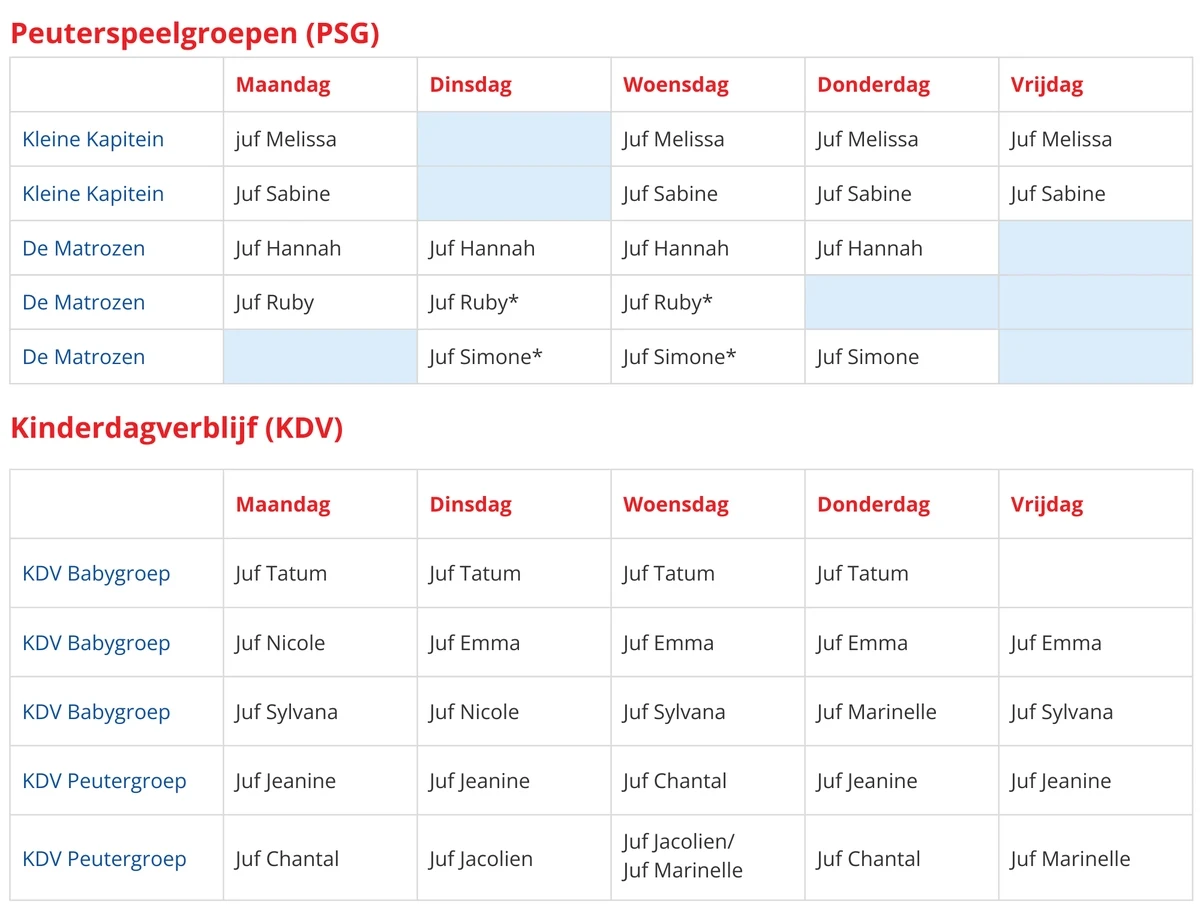Click the Peuterspeelgroepen (PSG) heading
1200x914 pixels.
(195, 33)
